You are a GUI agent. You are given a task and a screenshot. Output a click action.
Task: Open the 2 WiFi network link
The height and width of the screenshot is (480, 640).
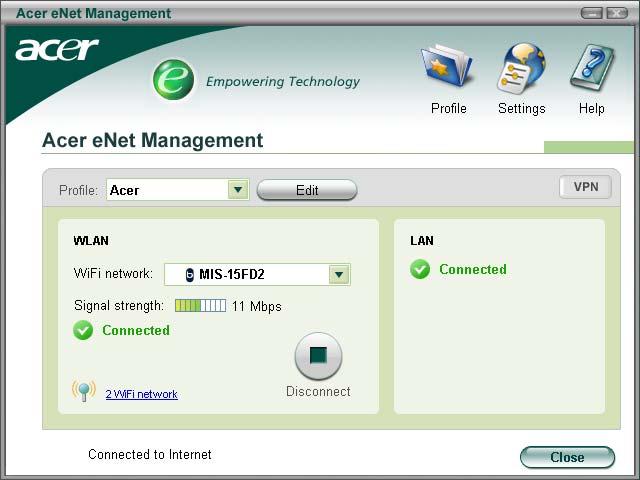click(142, 394)
